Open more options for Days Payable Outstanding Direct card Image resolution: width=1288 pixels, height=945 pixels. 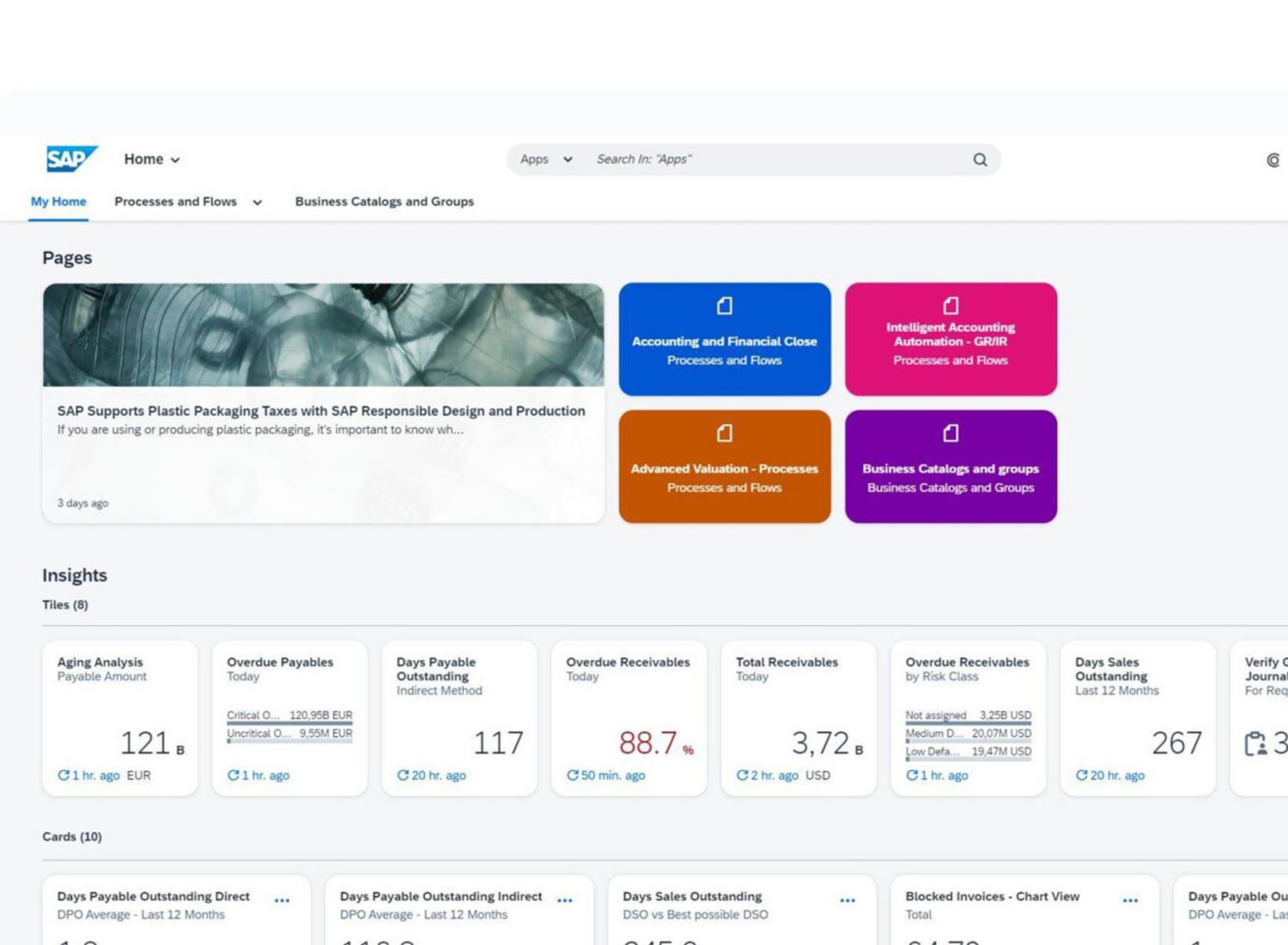[x=282, y=900]
